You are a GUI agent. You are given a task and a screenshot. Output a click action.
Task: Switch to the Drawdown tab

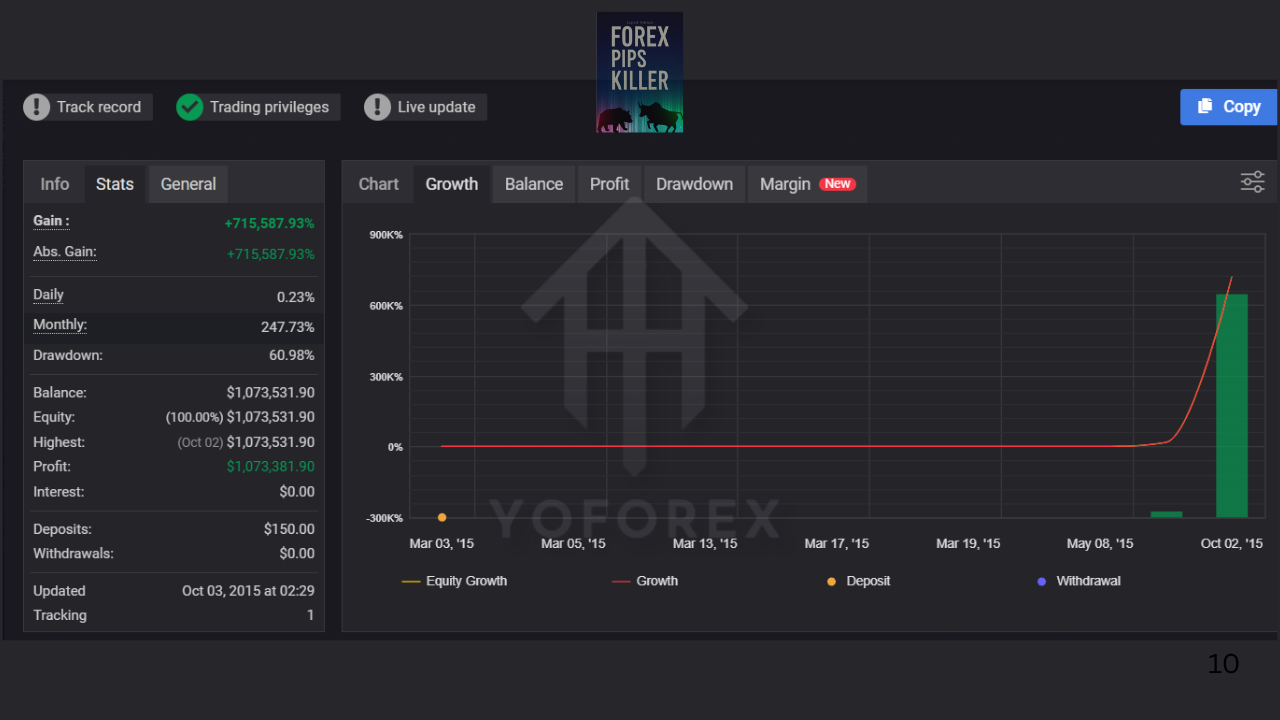click(x=694, y=184)
